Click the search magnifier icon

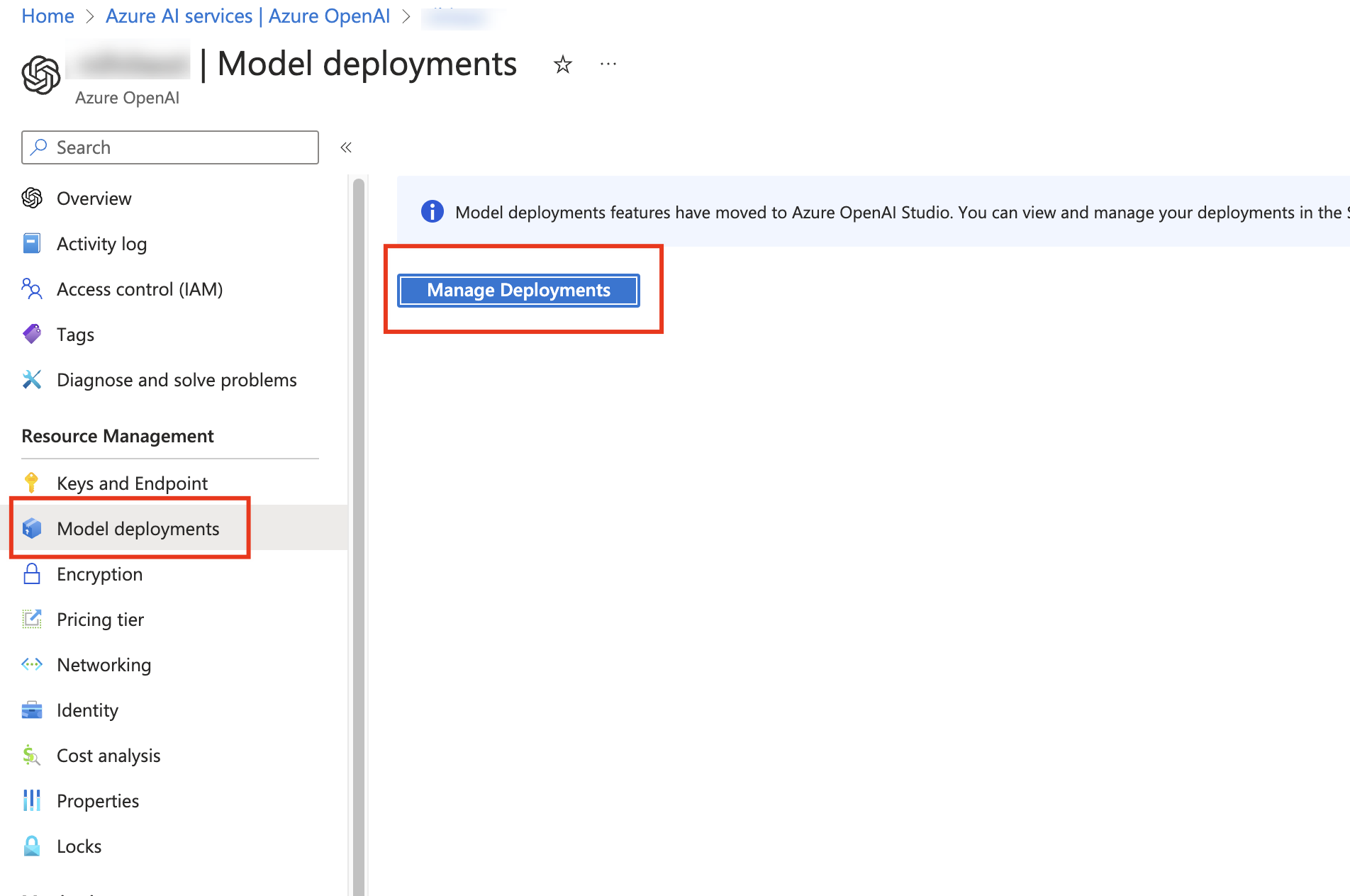tap(40, 147)
